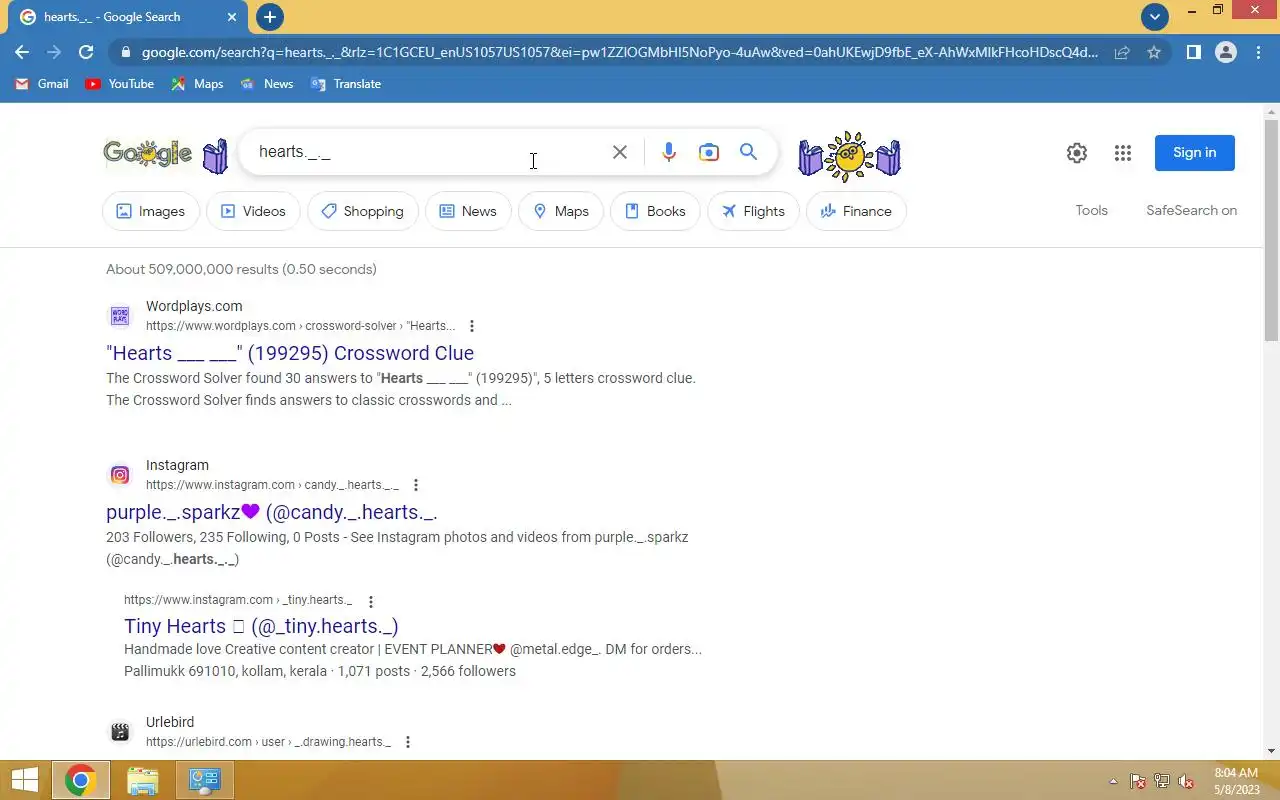This screenshot has width=1280, height=800.
Task: Open more options for Urlebird result
Action: (x=407, y=742)
